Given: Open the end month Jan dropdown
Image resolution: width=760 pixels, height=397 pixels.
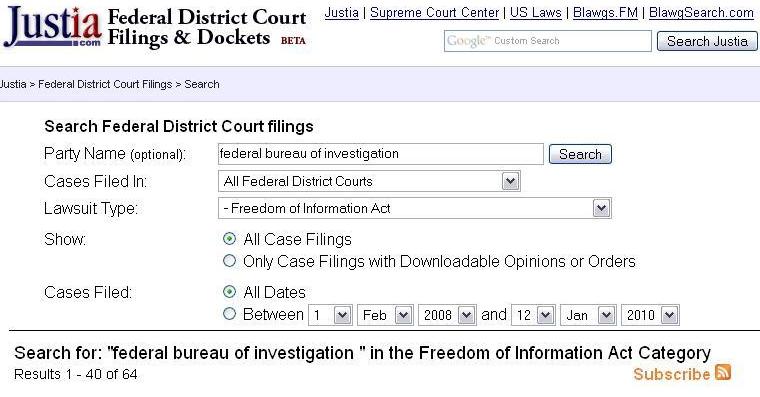Looking at the screenshot, I should (x=588, y=315).
